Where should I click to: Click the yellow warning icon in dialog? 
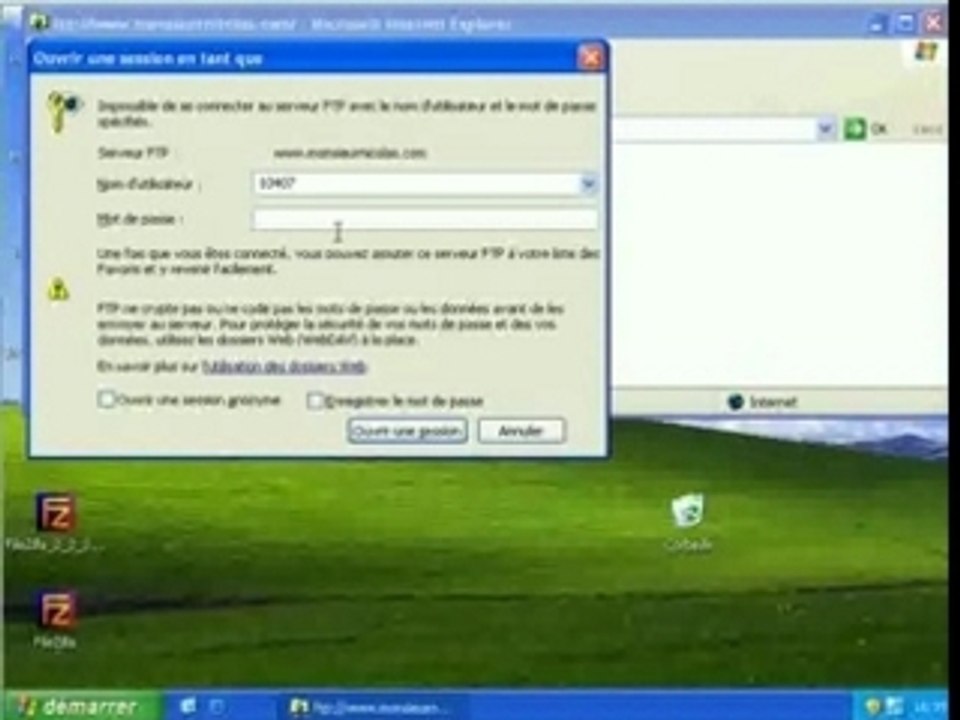[x=58, y=290]
